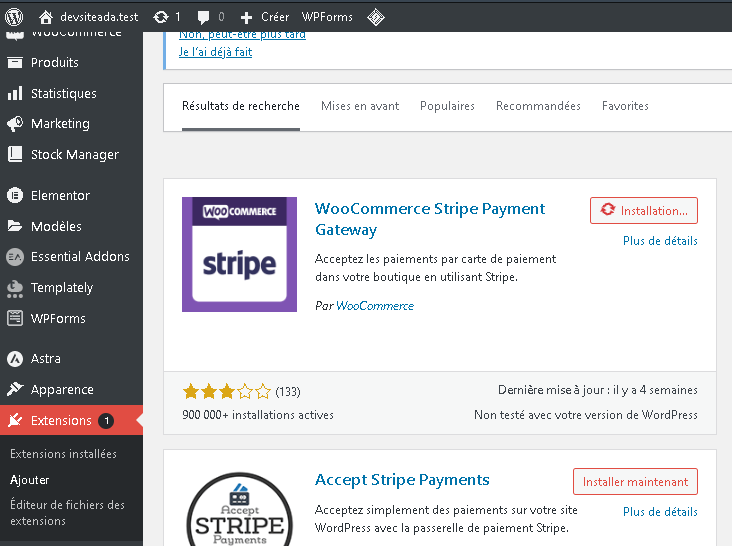Switch to Recommandées tab
Viewport: 732px width, 546px height.
pyautogui.click(x=538, y=106)
